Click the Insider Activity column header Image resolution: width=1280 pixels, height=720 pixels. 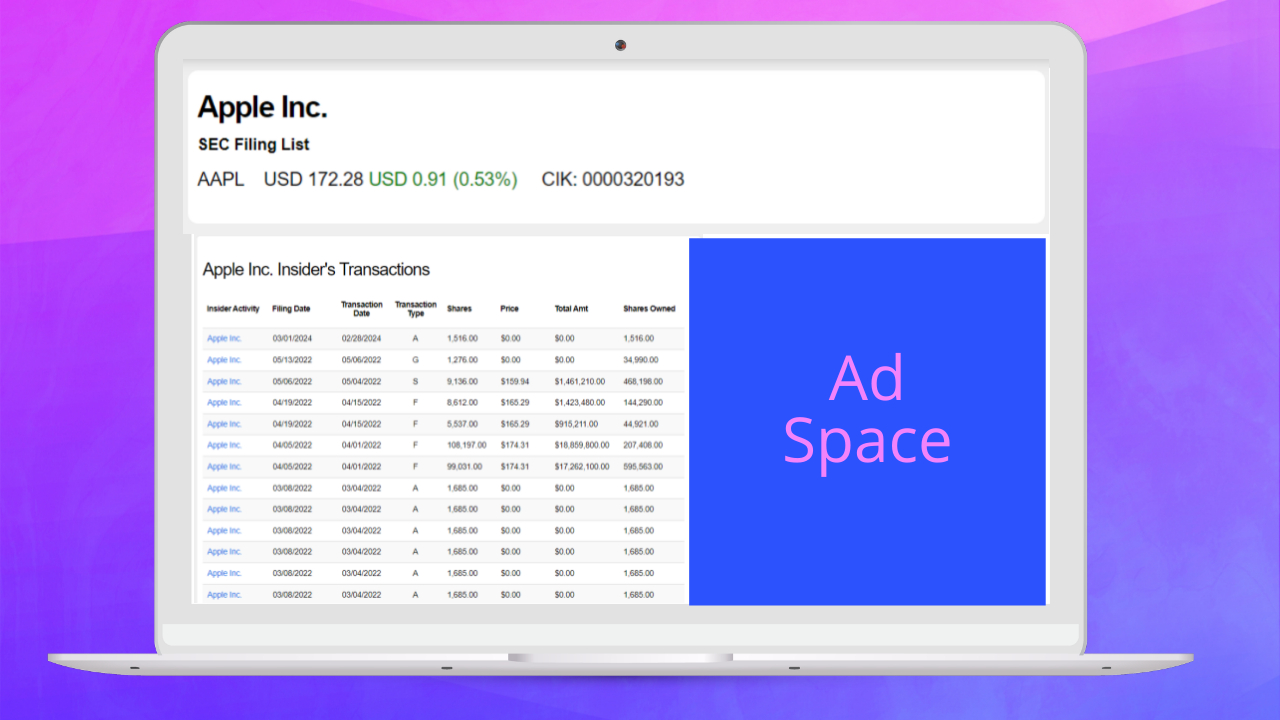pos(232,308)
